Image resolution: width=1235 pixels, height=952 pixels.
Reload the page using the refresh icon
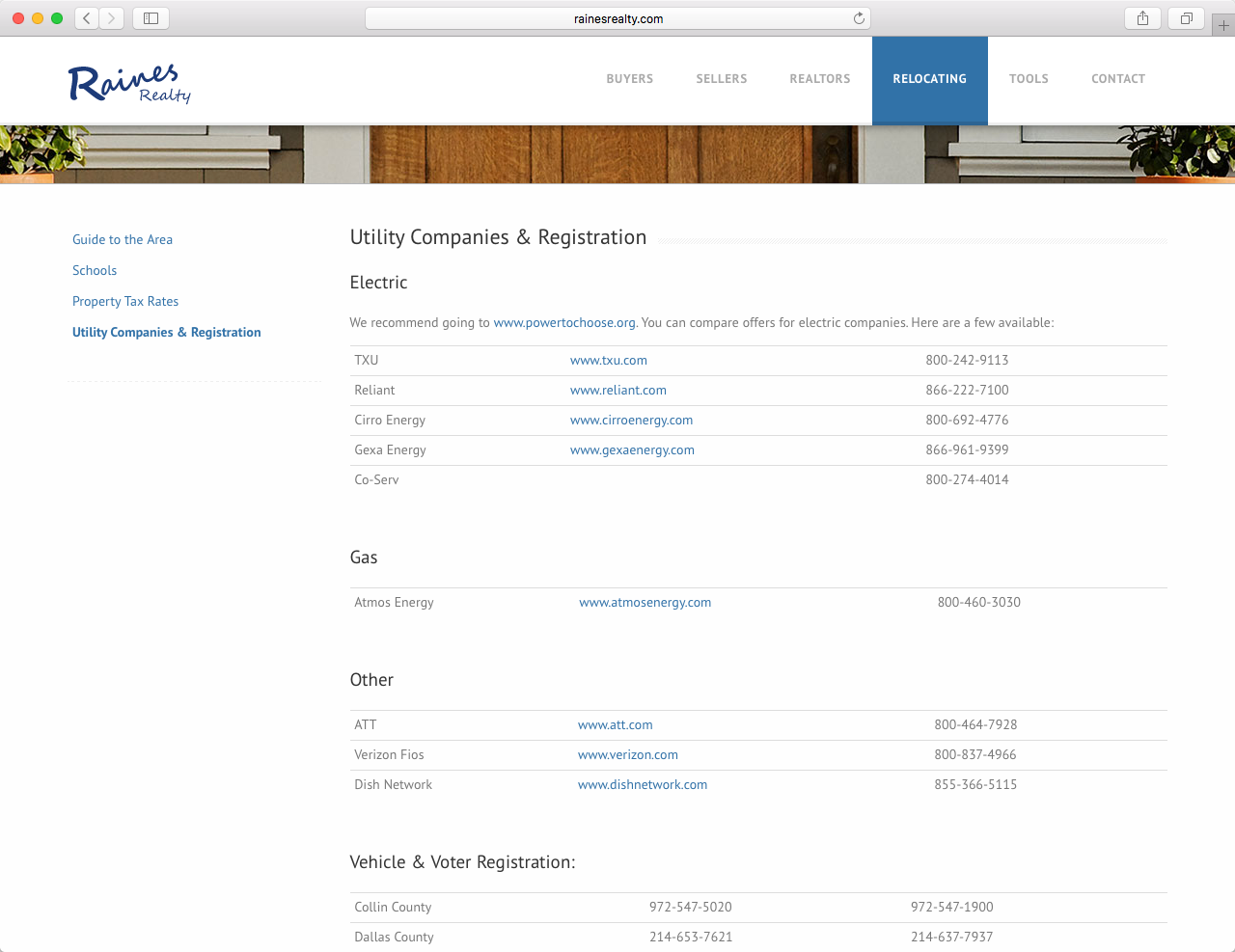pos(859,18)
